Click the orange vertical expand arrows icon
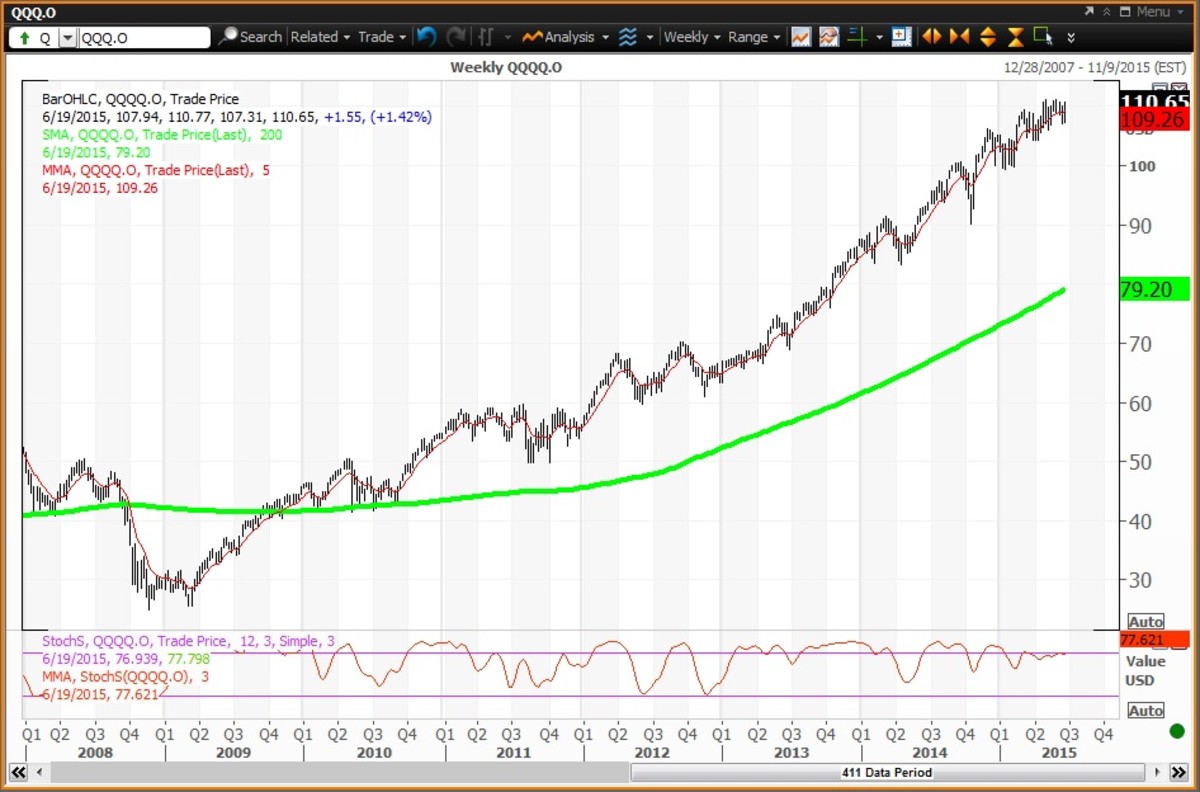Screen dimensions: 1200x792 tap(988, 37)
